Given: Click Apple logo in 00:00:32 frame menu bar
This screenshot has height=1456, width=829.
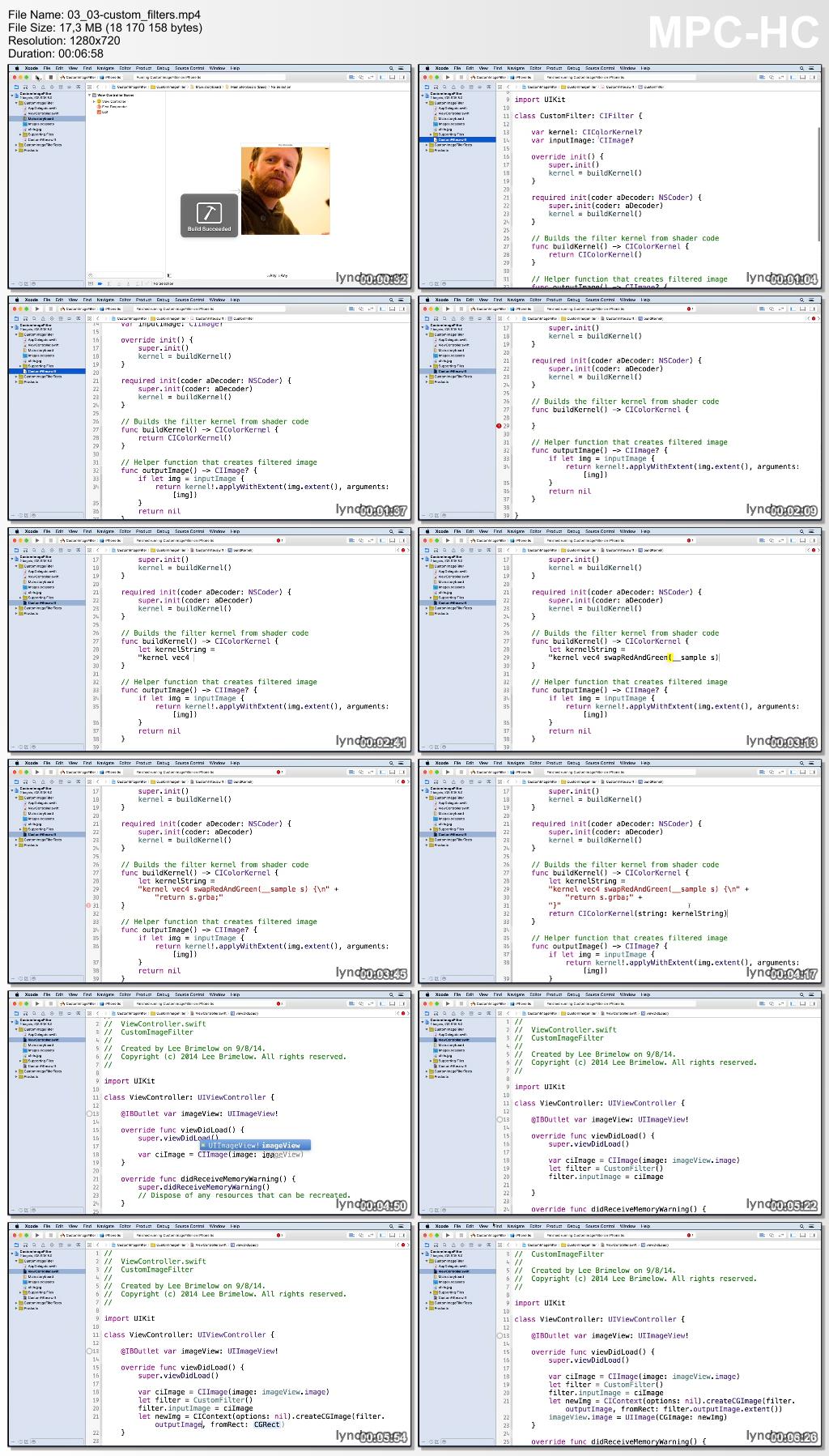Looking at the screenshot, I should 17,68.
